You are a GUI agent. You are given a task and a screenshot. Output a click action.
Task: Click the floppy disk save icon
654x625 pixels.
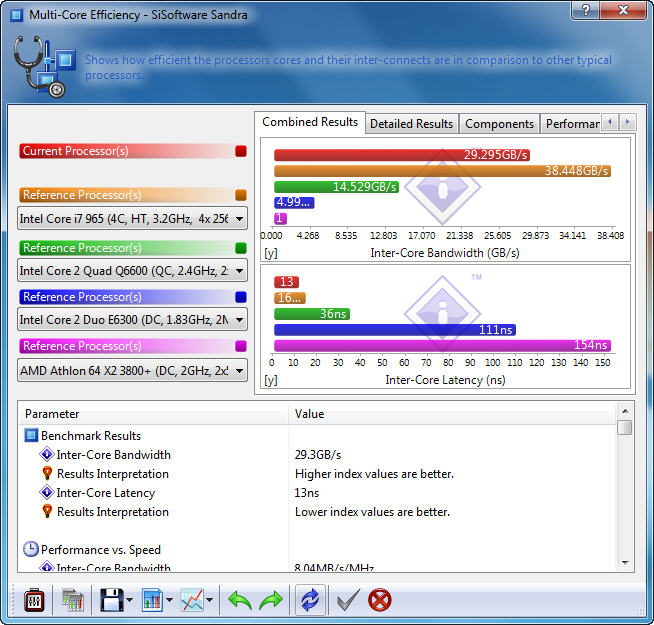point(112,600)
